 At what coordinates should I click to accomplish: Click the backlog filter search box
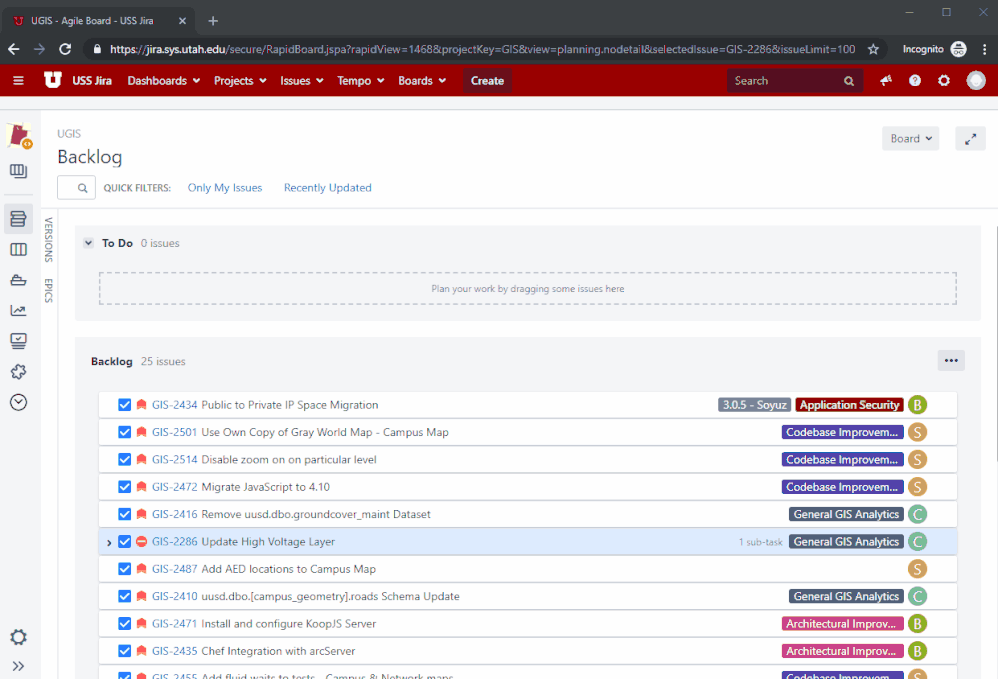pos(76,188)
